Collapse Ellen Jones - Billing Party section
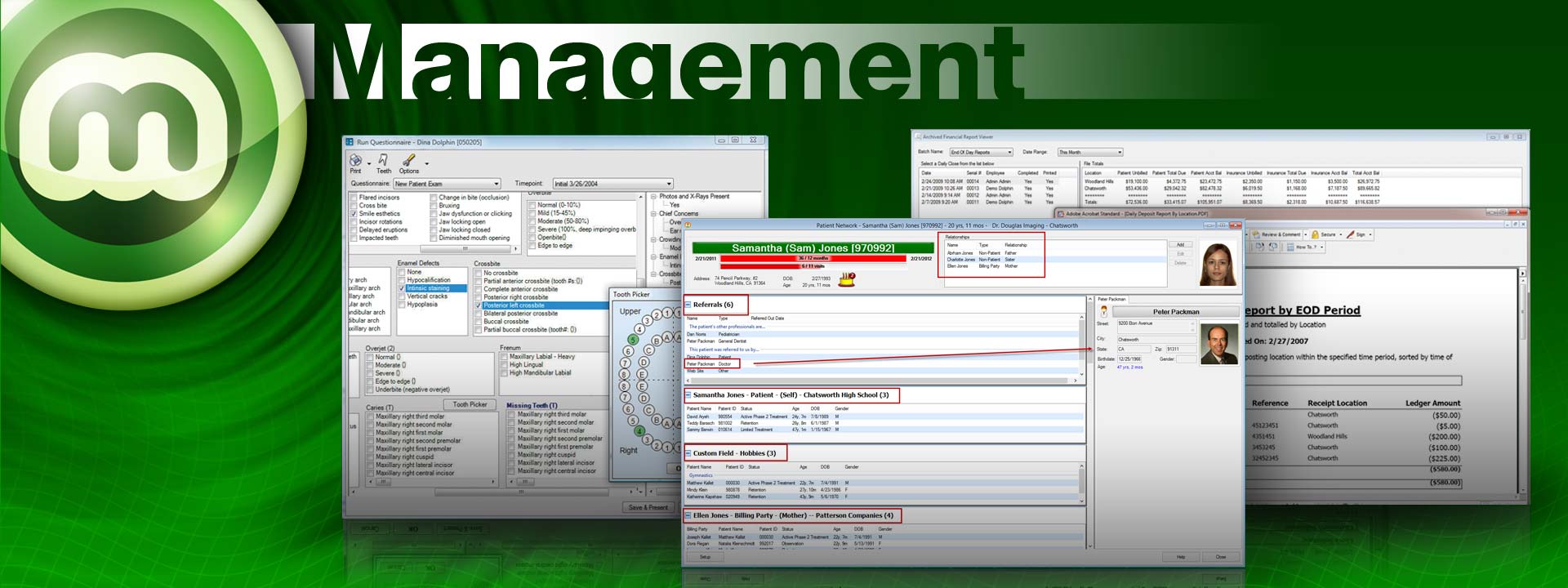This screenshot has height=588, width=1568. (x=688, y=516)
